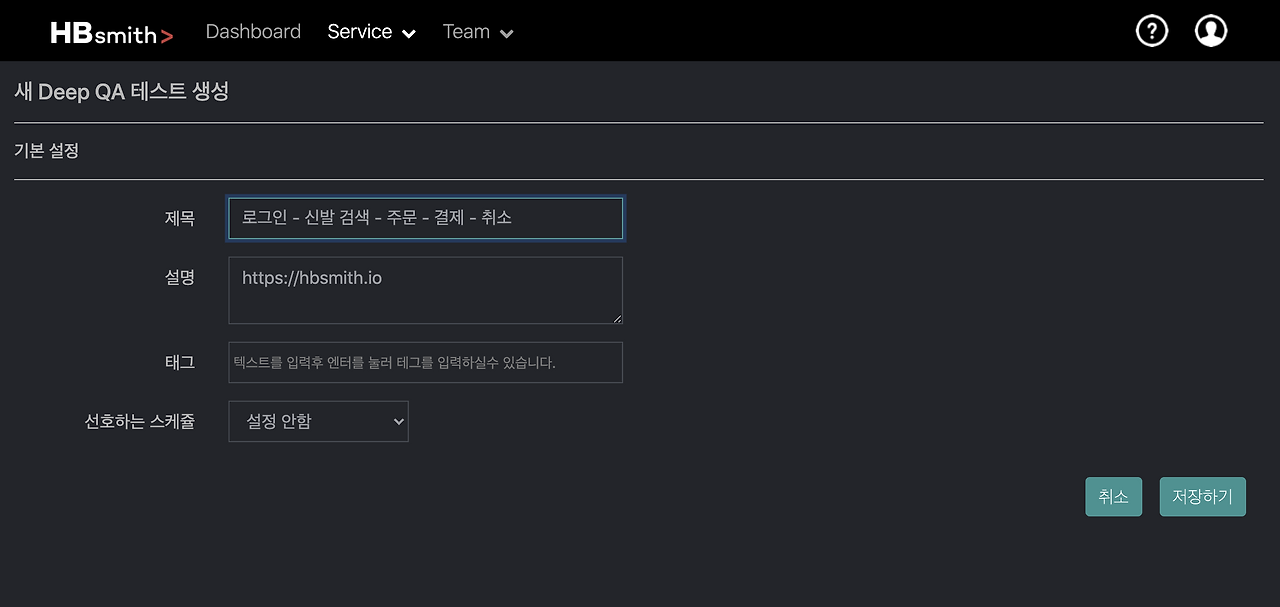The image size is (1280, 607).
Task: Cancel test creation with the 취소 button
Action: coord(1113,496)
